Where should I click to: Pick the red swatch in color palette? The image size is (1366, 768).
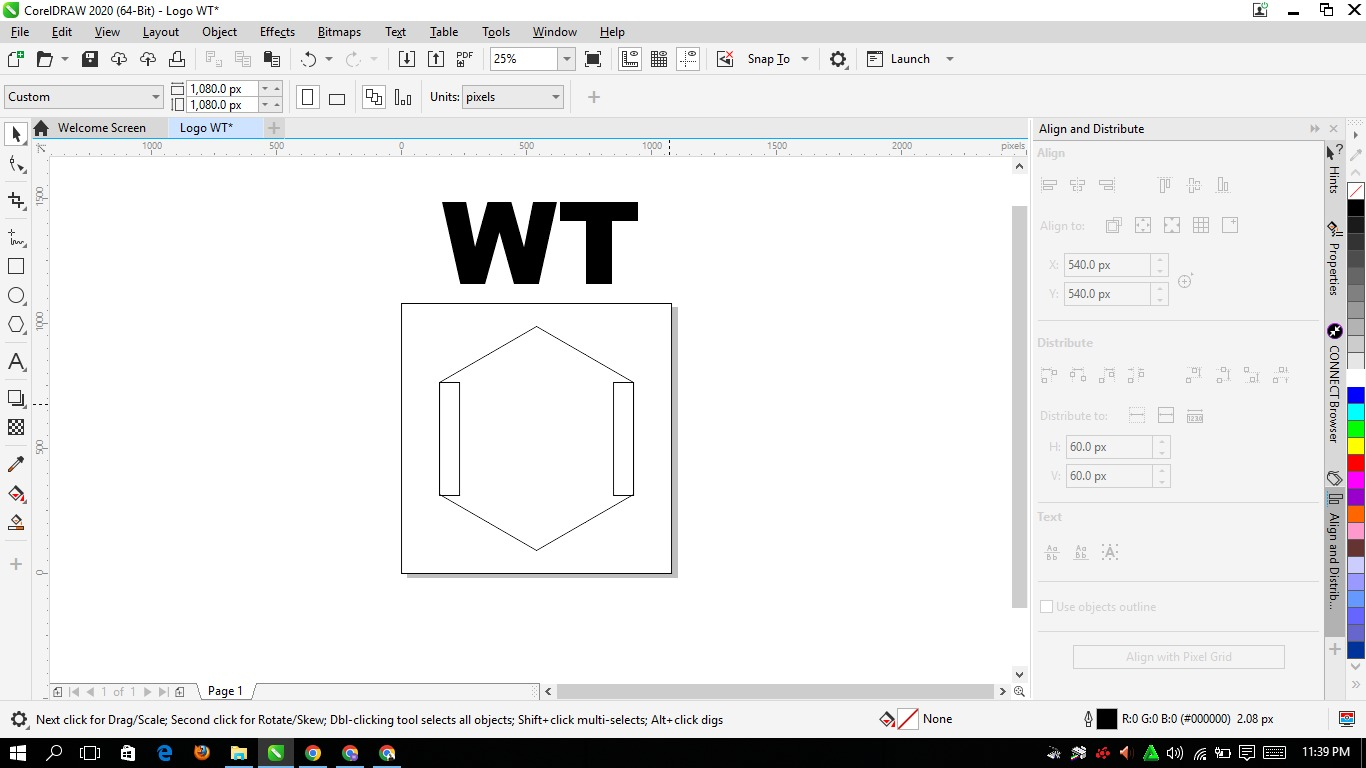1355,463
